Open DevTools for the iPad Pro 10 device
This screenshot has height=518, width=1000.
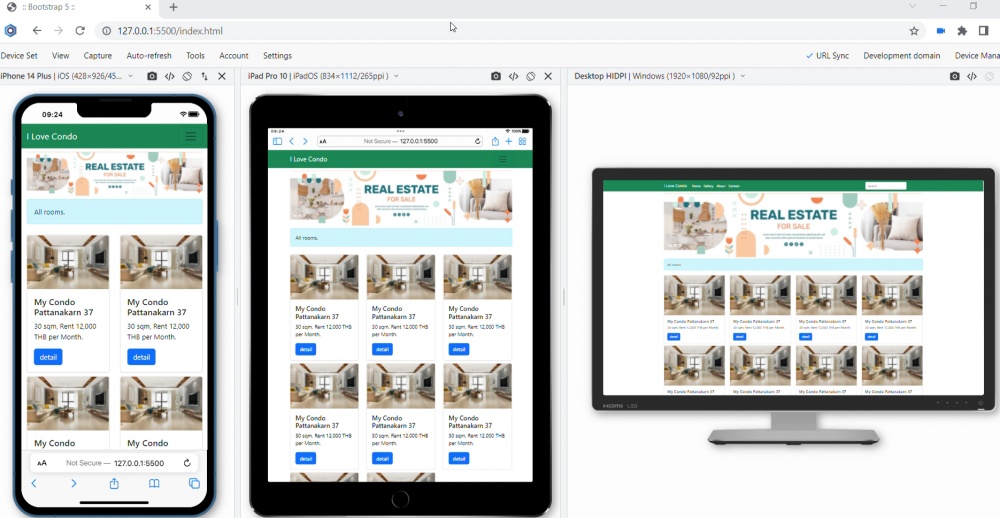coord(513,76)
